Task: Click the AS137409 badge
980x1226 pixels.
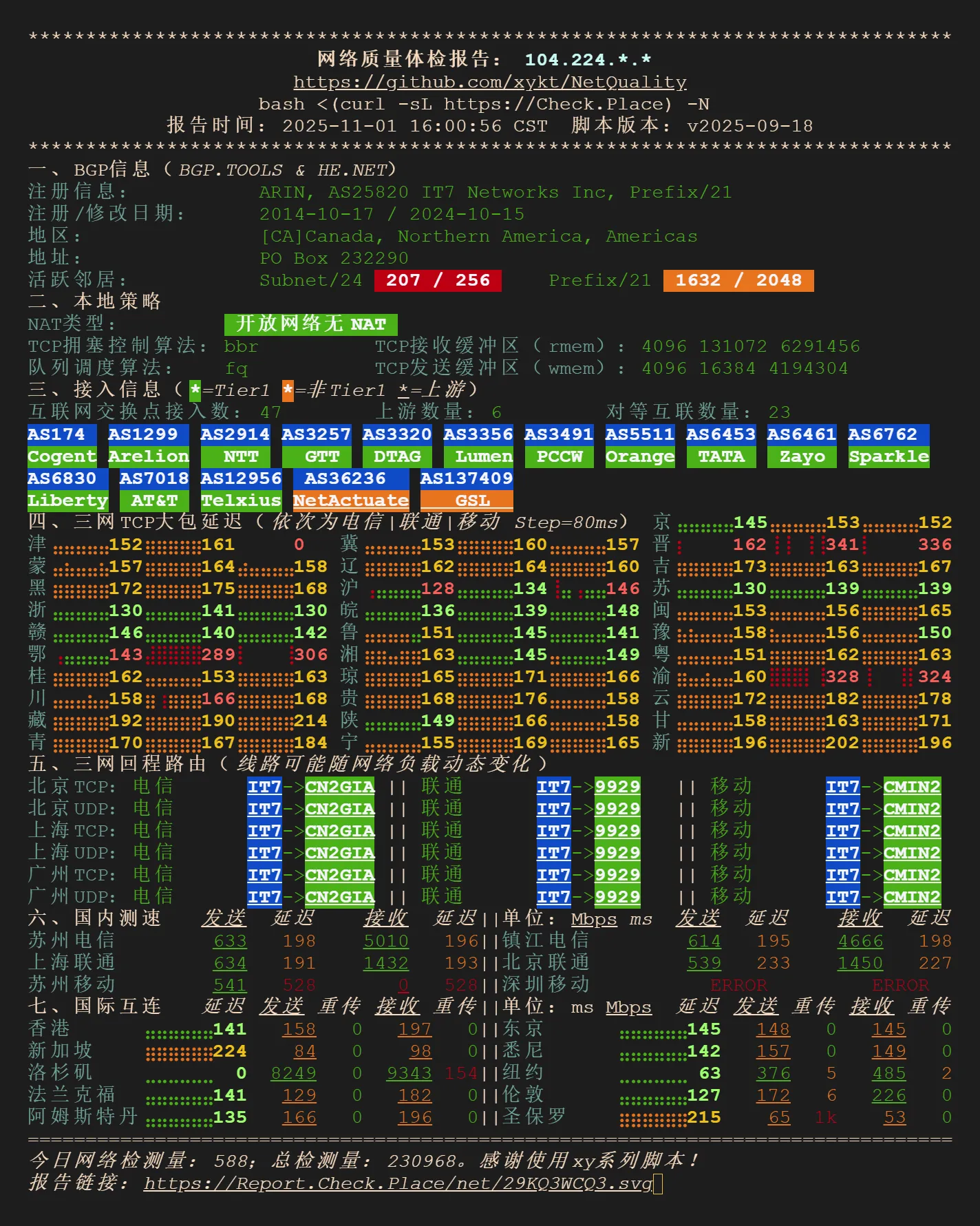Action: (467, 478)
